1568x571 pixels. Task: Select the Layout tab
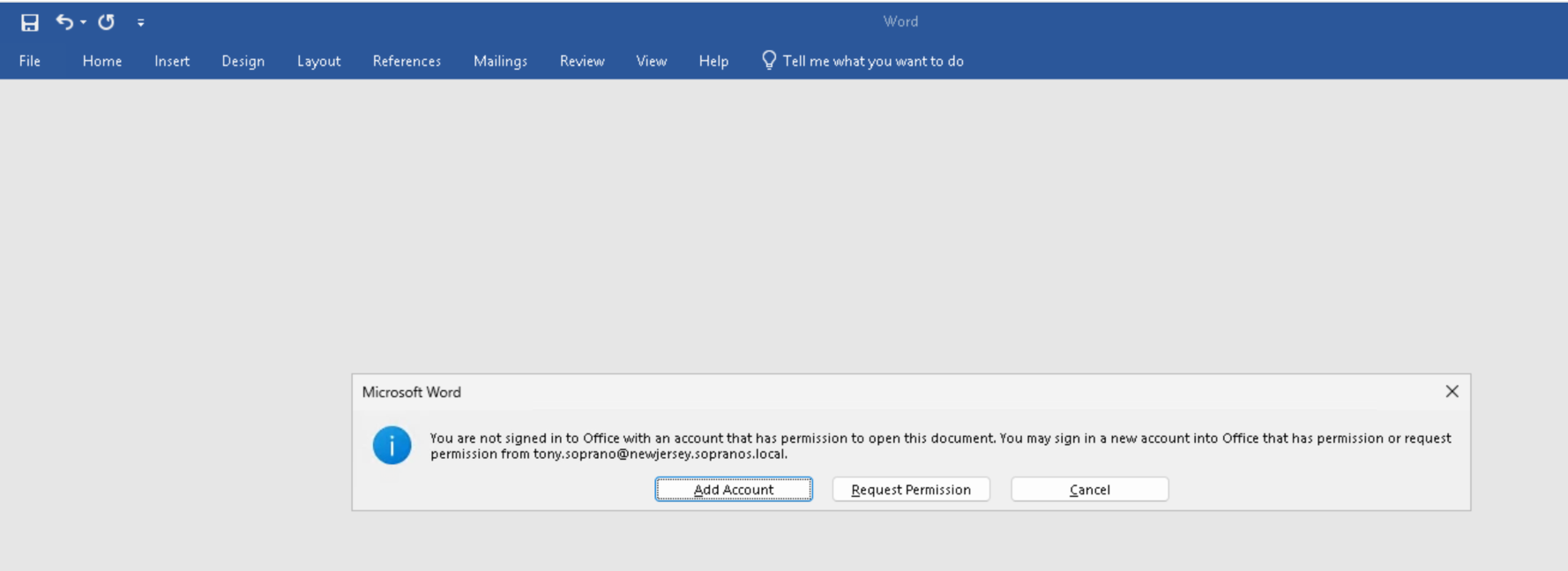pos(318,61)
